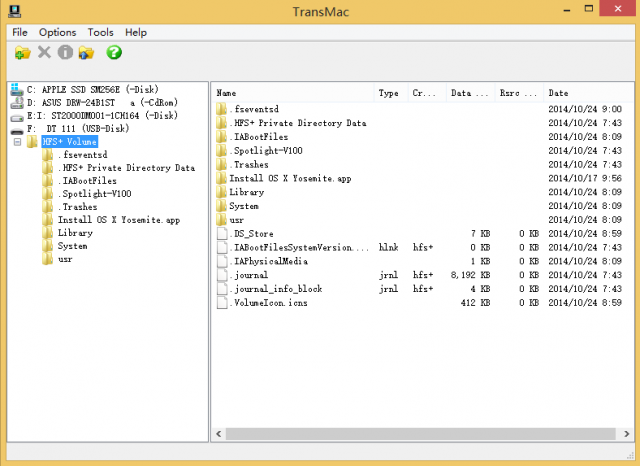Click TransMac app icon in title bar
The height and width of the screenshot is (466, 640).
[14, 11]
